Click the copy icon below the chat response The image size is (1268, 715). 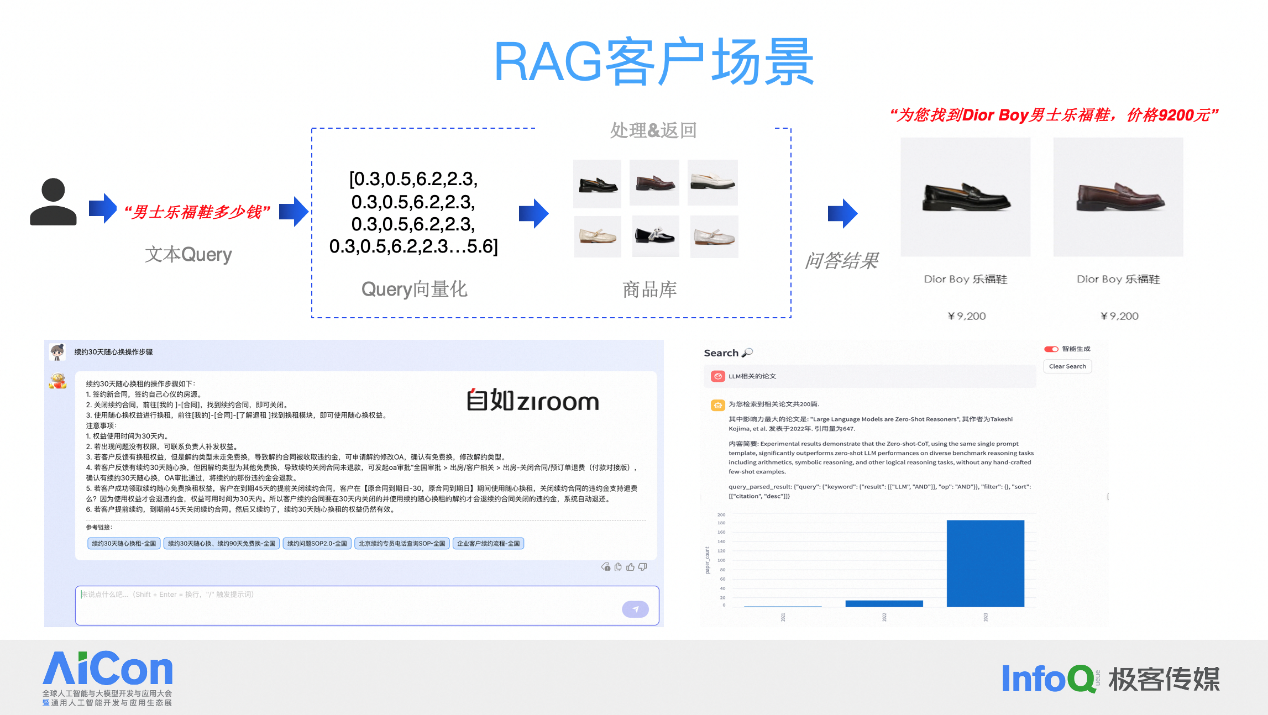pos(606,567)
